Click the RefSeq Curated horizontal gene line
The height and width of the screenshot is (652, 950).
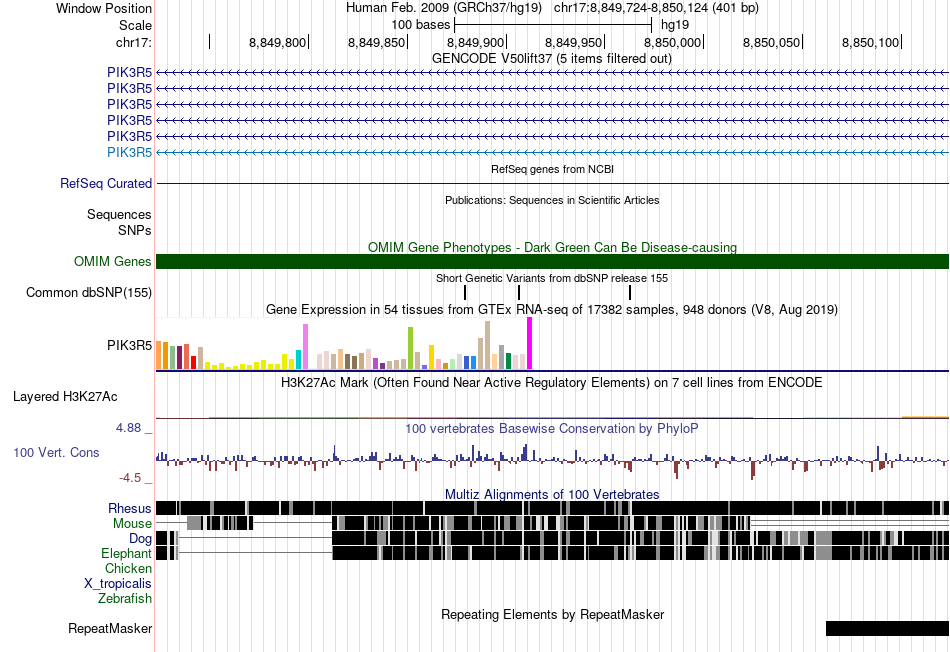click(553, 184)
